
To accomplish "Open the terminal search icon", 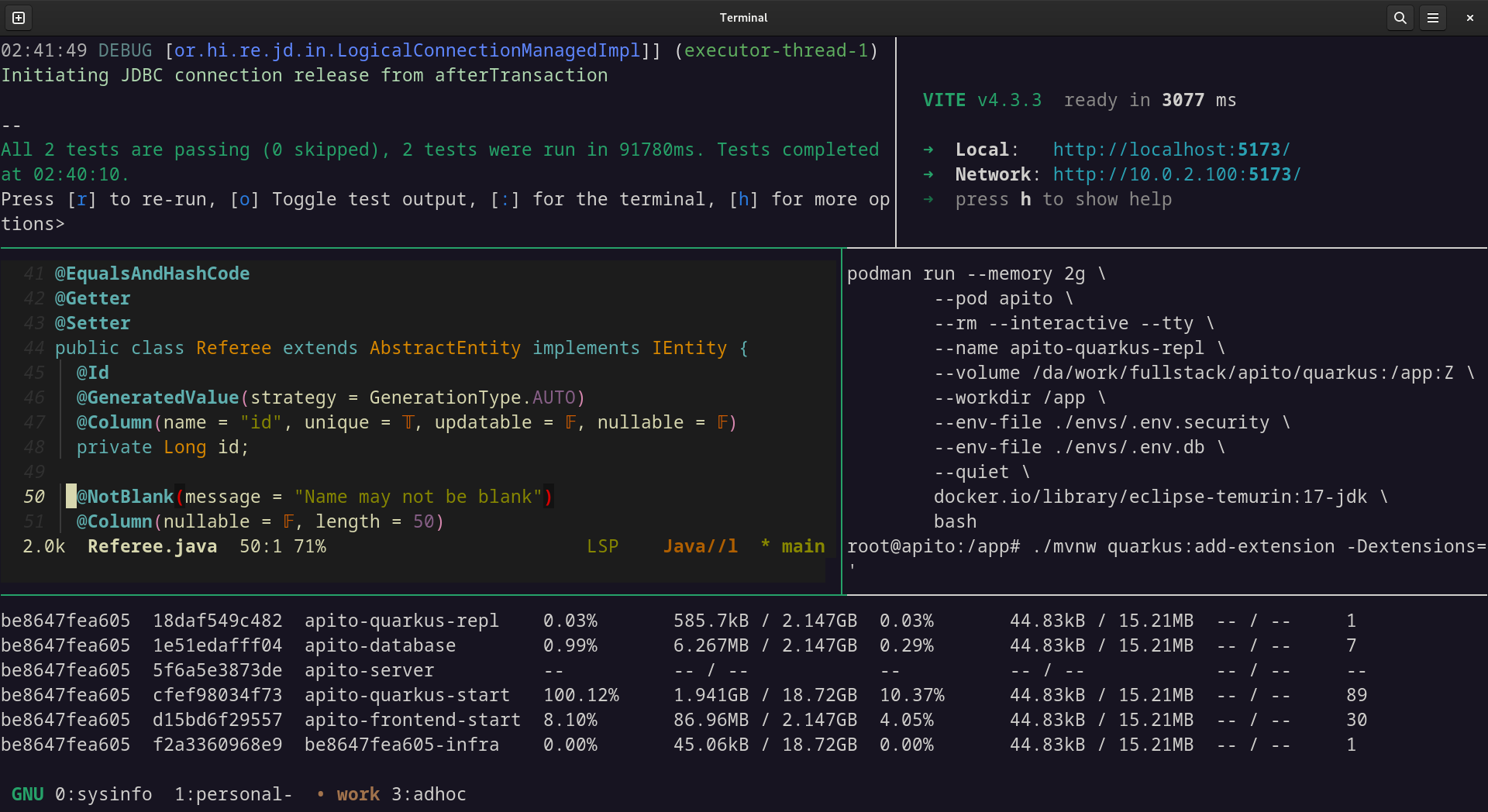I will click(1400, 18).
